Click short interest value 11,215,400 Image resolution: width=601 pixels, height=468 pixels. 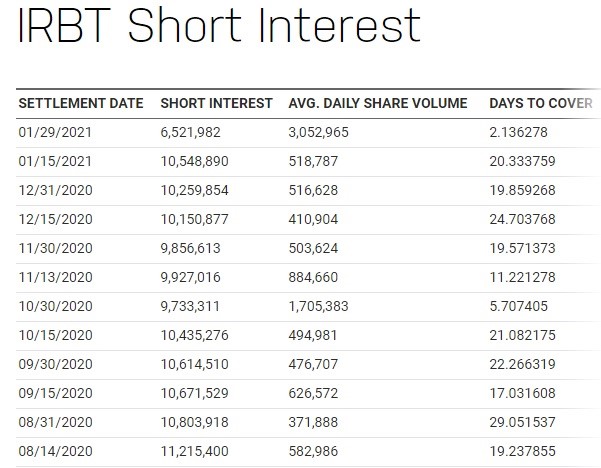click(194, 451)
